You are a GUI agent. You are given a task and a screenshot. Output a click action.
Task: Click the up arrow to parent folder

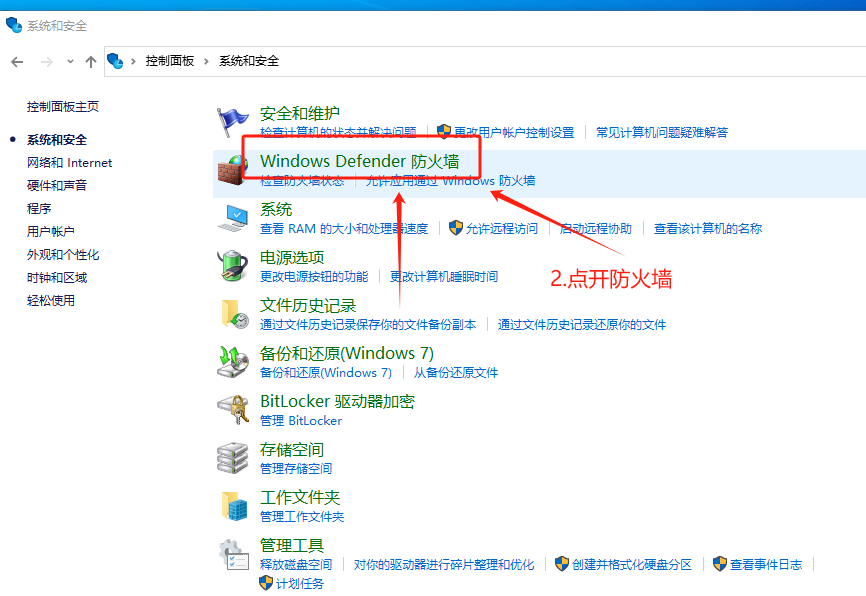(x=90, y=60)
